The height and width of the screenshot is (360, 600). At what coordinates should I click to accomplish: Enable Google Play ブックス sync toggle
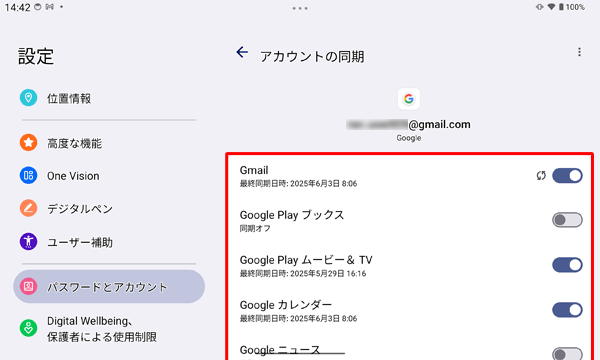(x=567, y=220)
